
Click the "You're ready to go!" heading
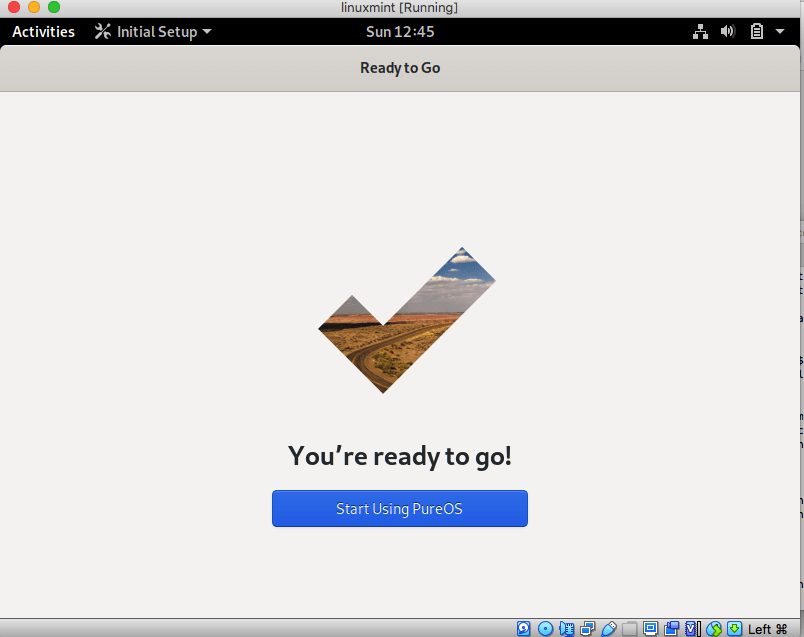(x=399, y=456)
